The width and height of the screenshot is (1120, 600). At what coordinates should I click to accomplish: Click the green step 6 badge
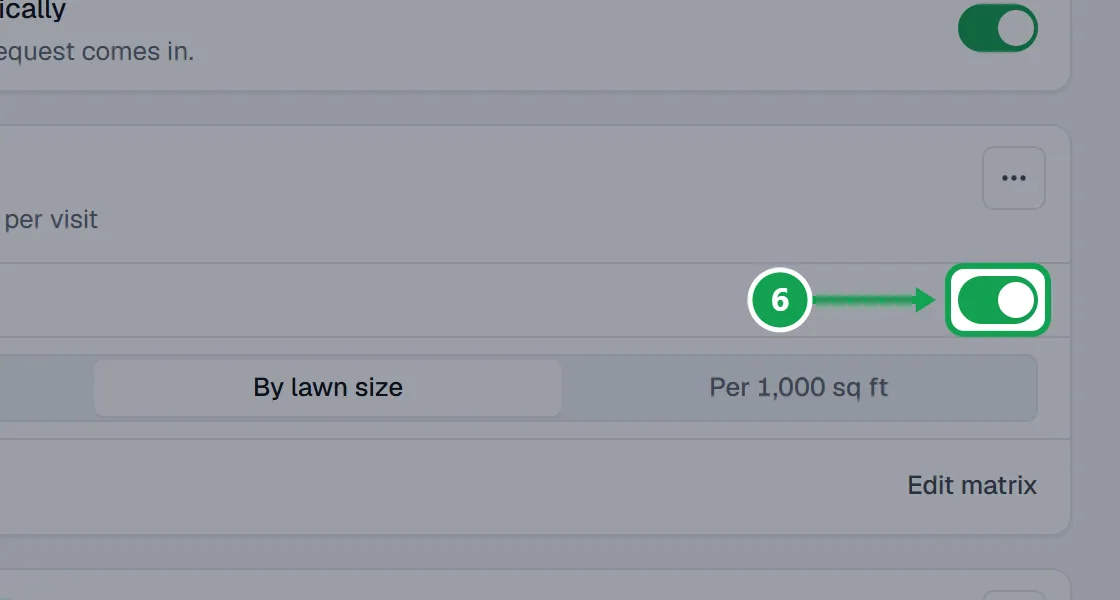[780, 300]
